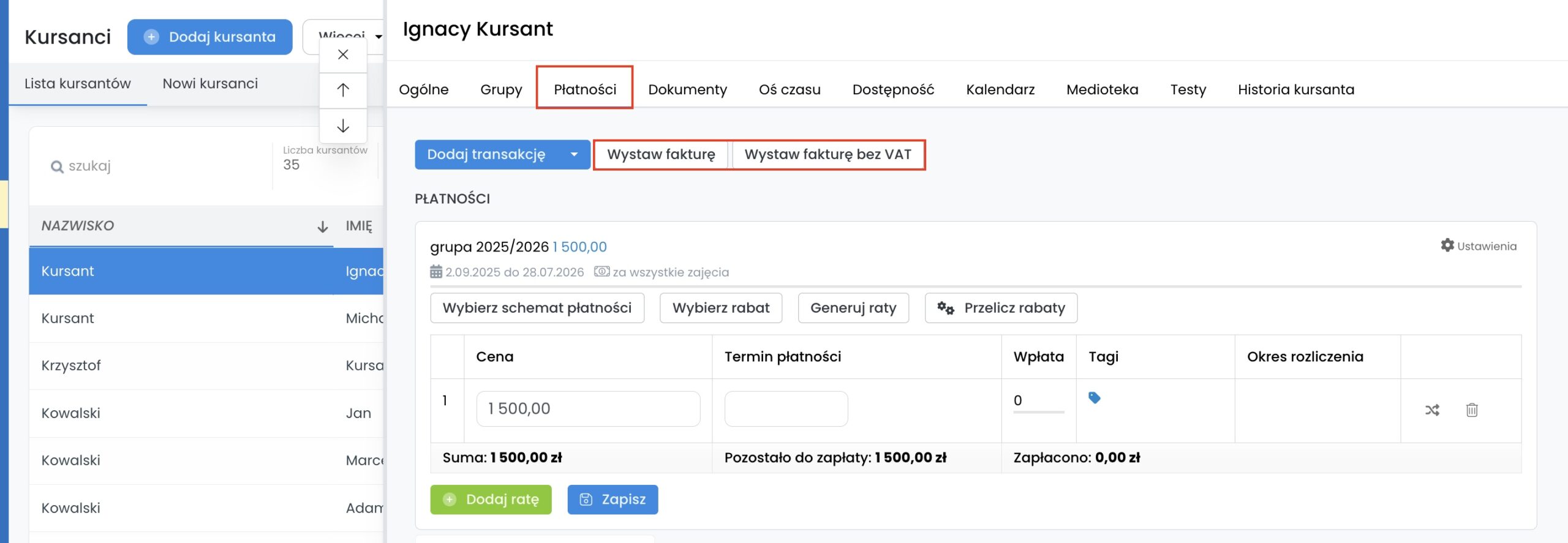This screenshot has height=543, width=1568.
Task: Sort by NAZWISKO using the column arrow
Action: pos(322,227)
